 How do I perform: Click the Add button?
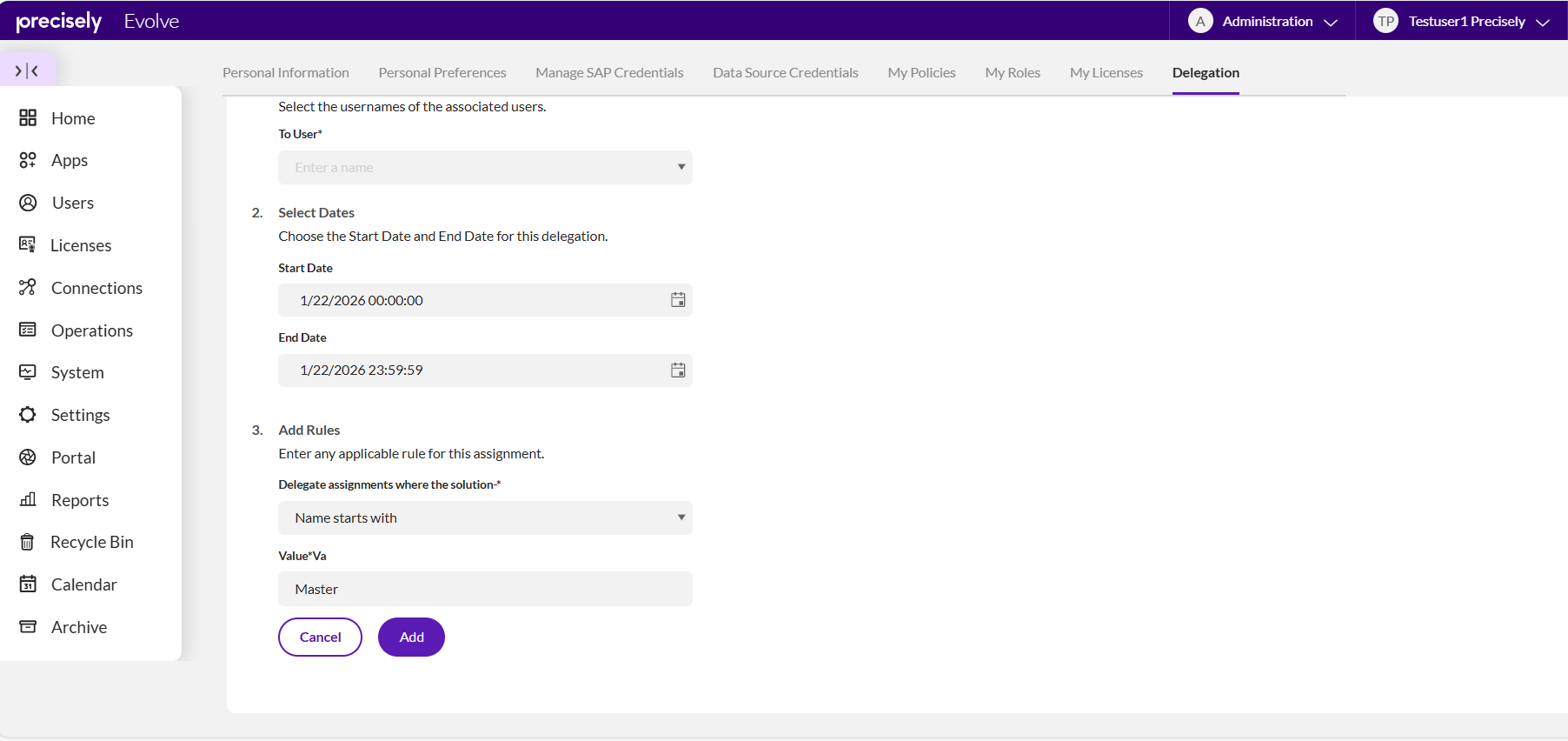(411, 637)
